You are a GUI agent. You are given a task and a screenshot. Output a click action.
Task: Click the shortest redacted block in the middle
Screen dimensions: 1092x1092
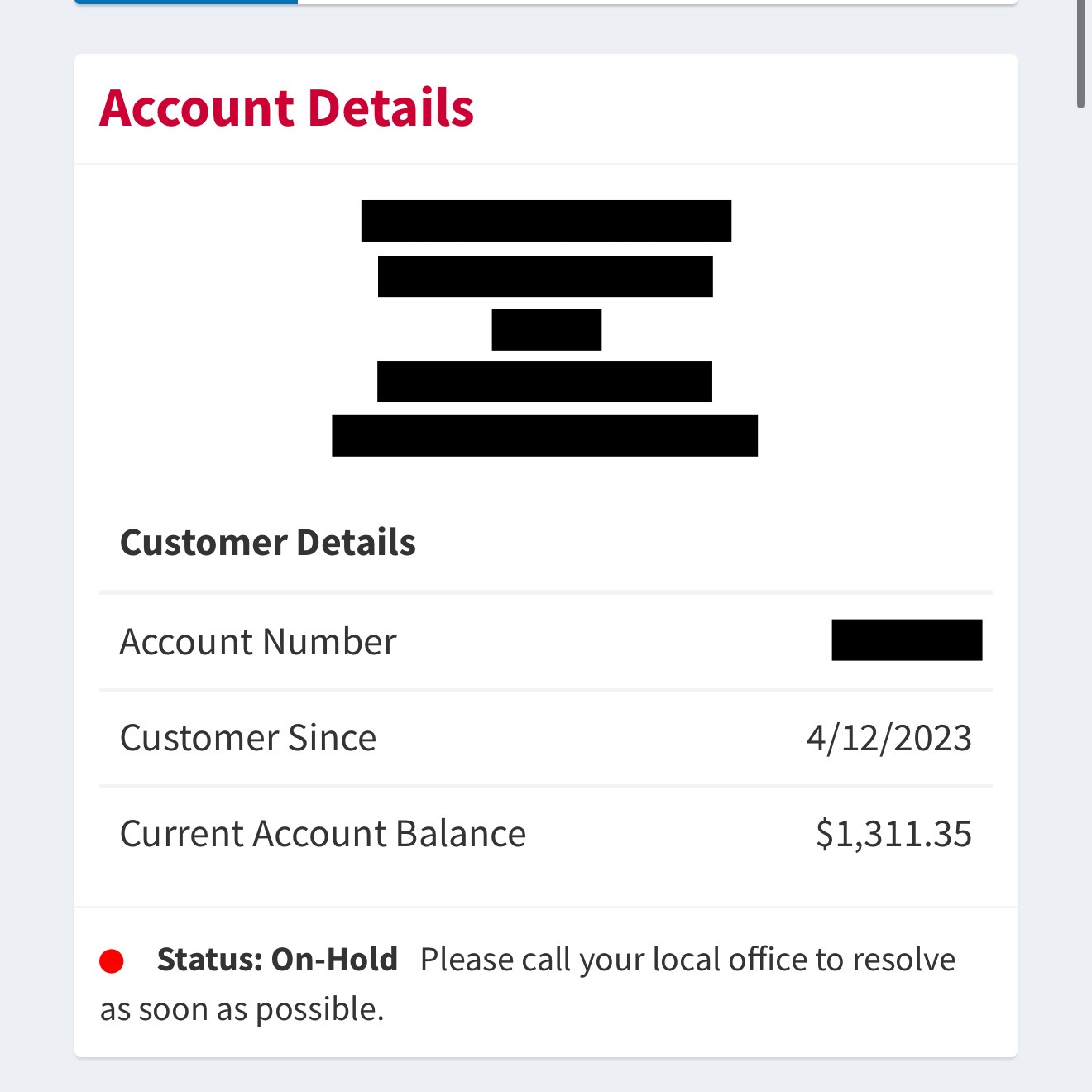pyautogui.click(x=547, y=330)
